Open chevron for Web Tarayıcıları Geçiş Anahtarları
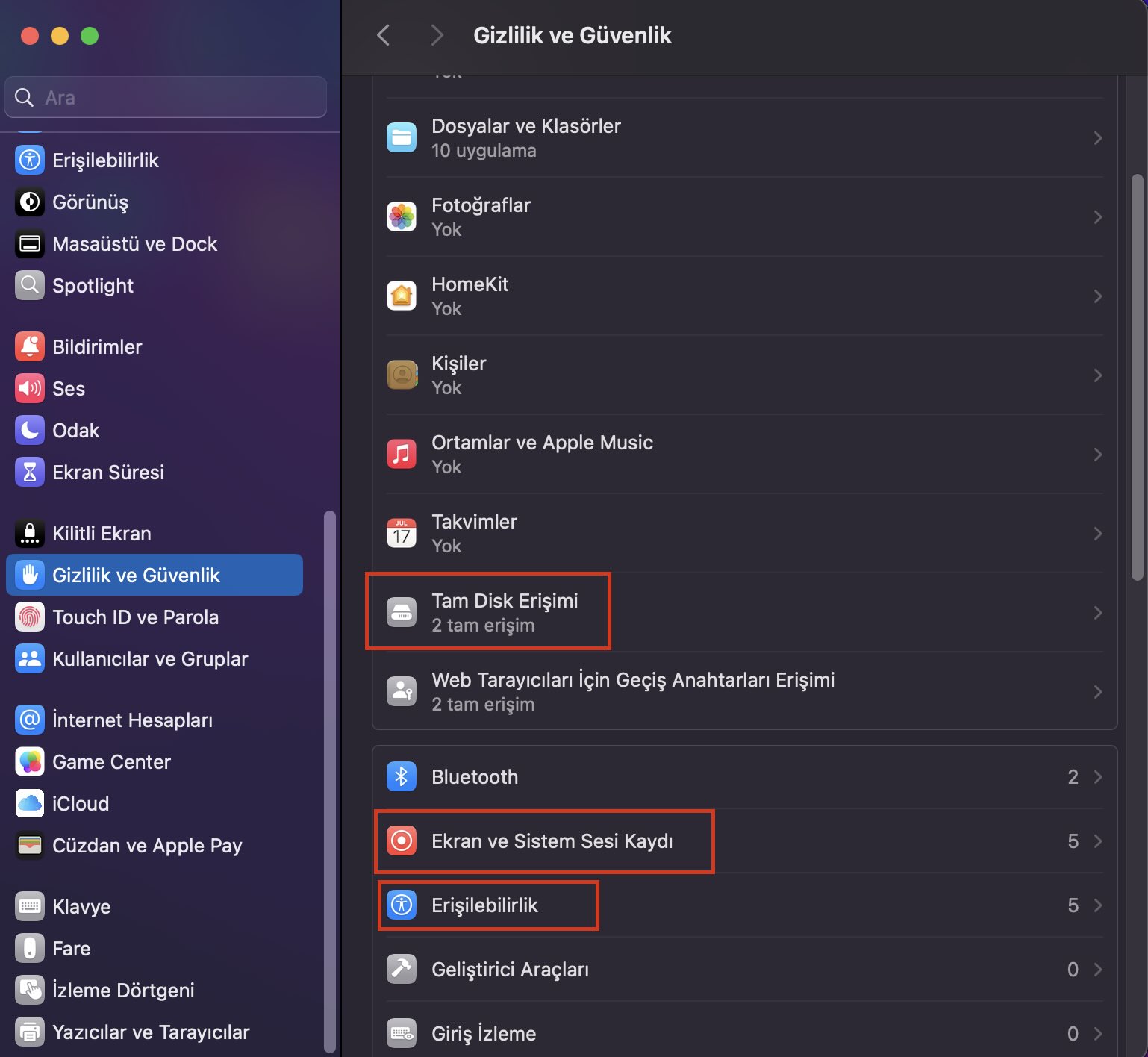The image size is (1148, 1057). pyautogui.click(x=1097, y=692)
